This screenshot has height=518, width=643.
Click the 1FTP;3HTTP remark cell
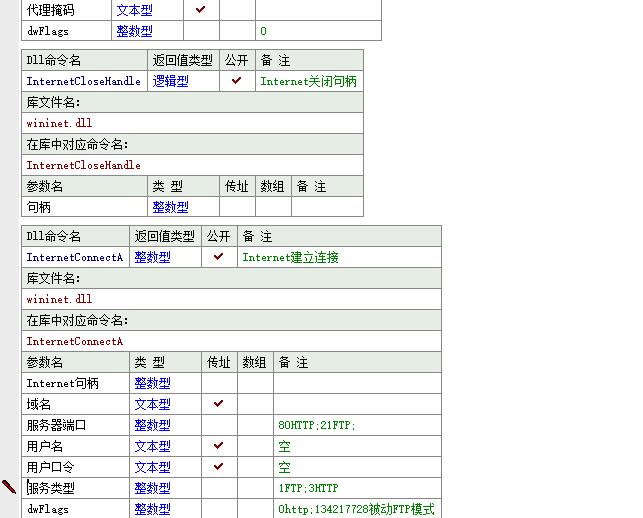click(x=308, y=489)
